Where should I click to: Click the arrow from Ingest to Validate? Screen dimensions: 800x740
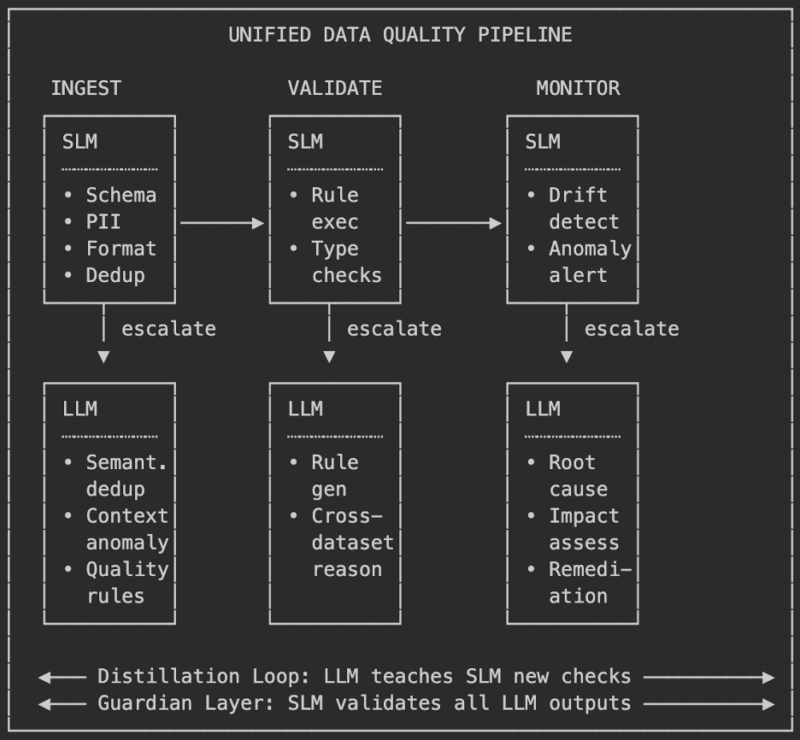coord(221,223)
